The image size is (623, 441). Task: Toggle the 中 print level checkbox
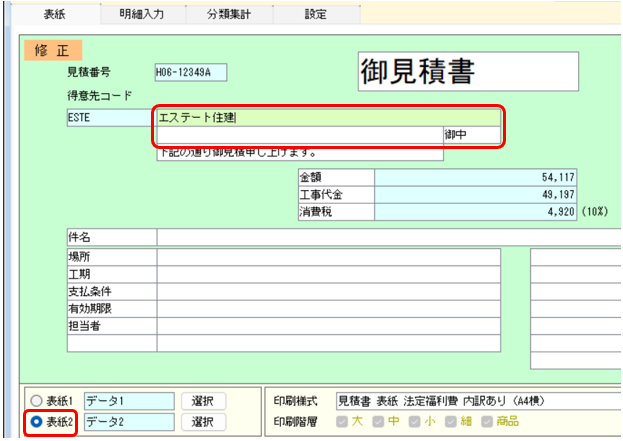click(x=378, y=422)
